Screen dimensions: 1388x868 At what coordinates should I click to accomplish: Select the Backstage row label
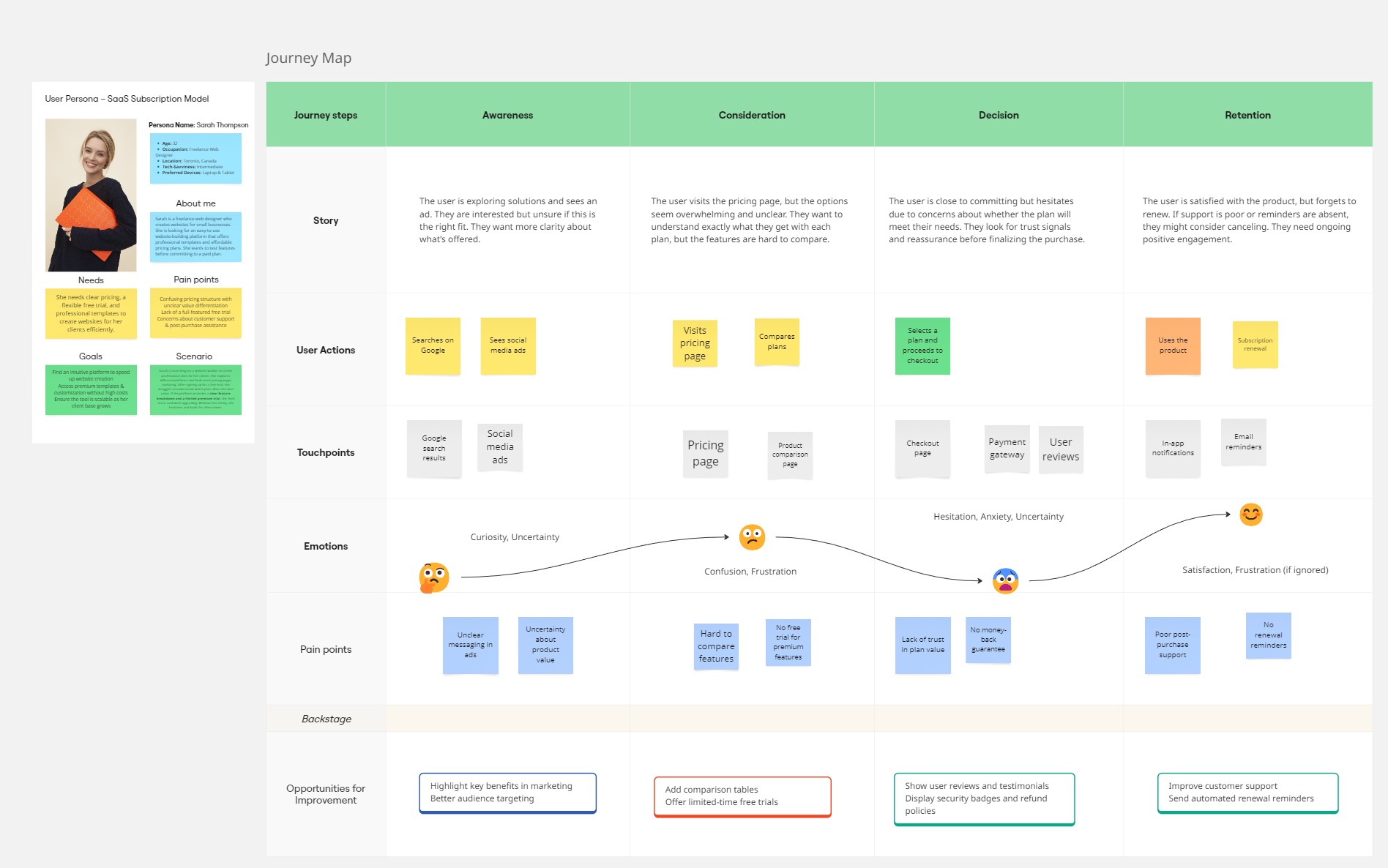pyautogui.click(x=327, y=719)
